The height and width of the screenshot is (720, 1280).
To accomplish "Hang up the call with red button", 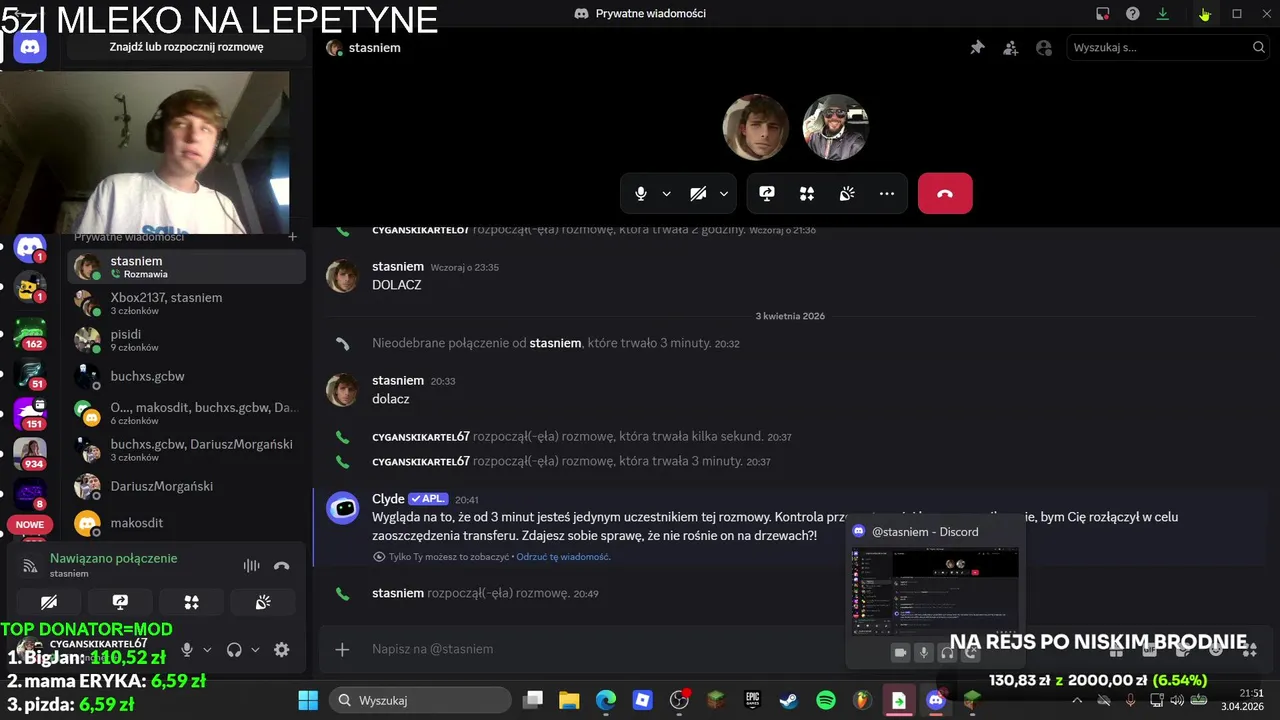I will (945, 194).
